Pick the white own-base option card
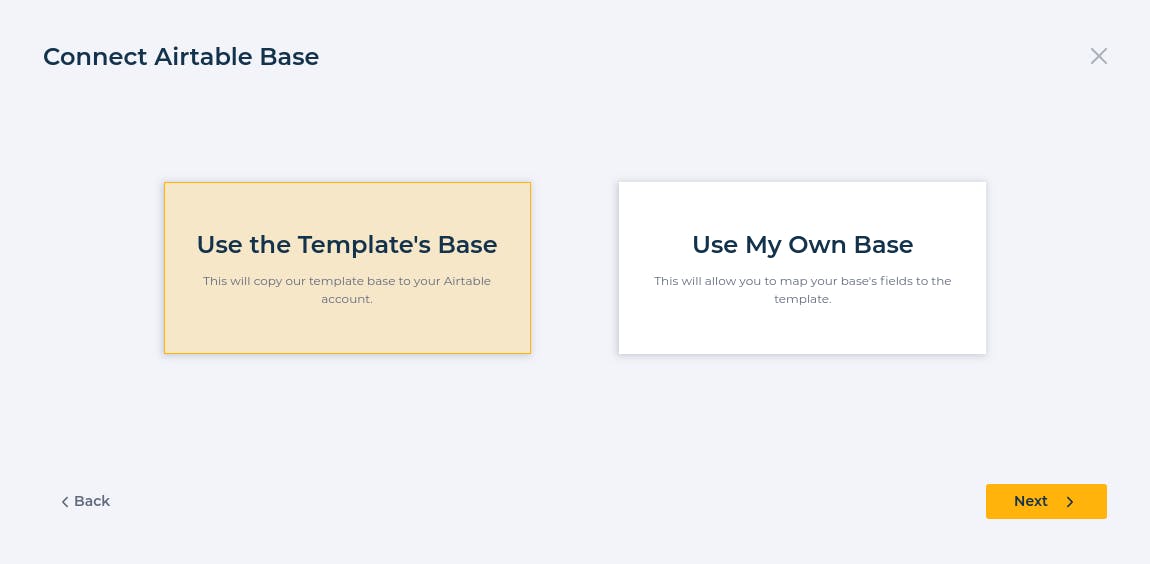1150x564 pixels. tap(802, 268)
